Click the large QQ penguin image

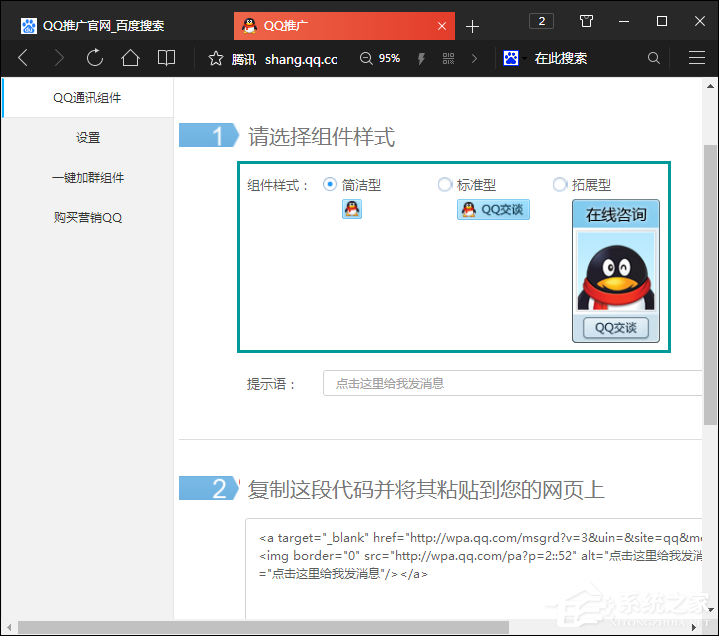616,271
